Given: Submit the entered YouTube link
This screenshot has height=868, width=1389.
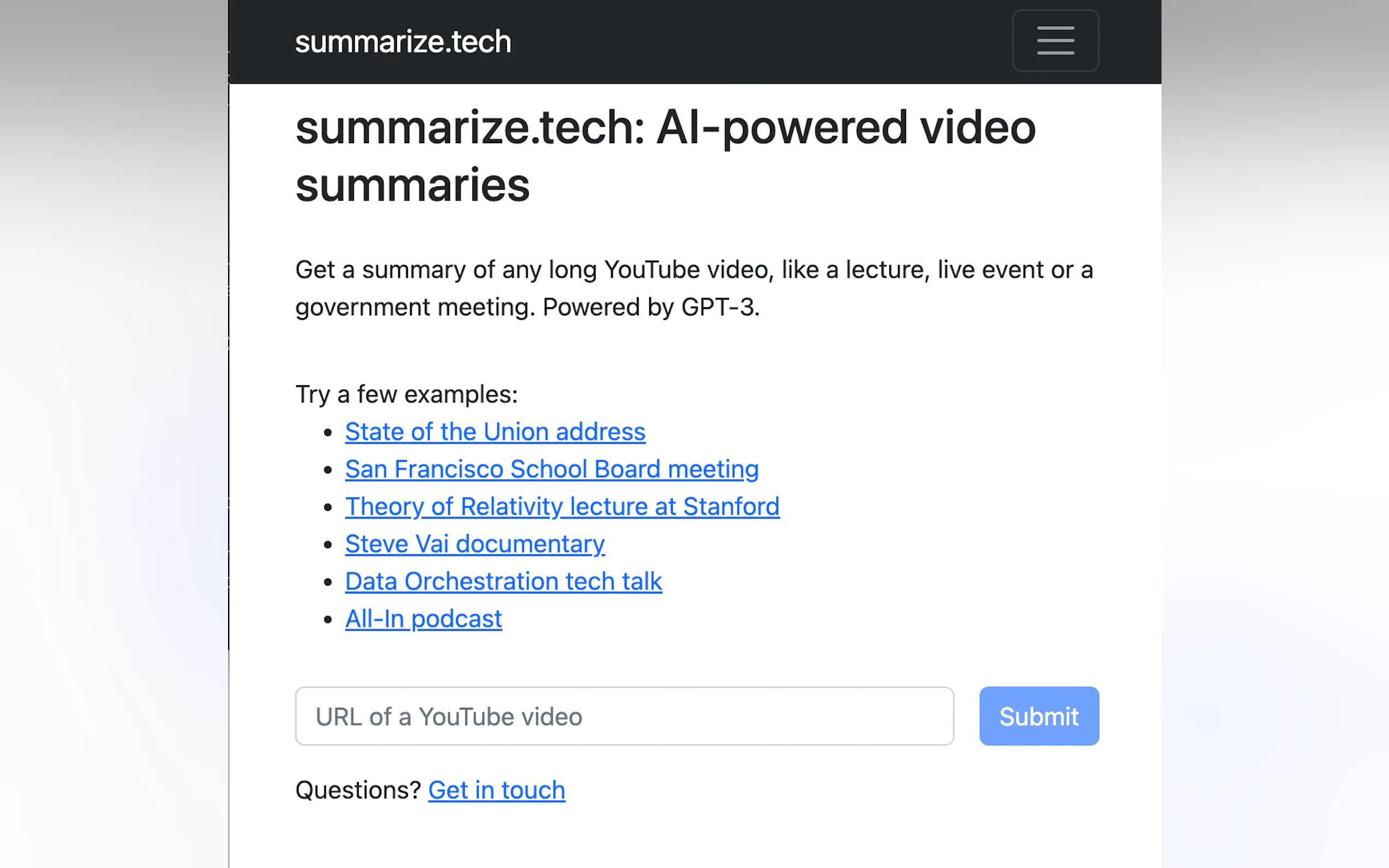Looking at the screenshot, I should coord(1038,716).
